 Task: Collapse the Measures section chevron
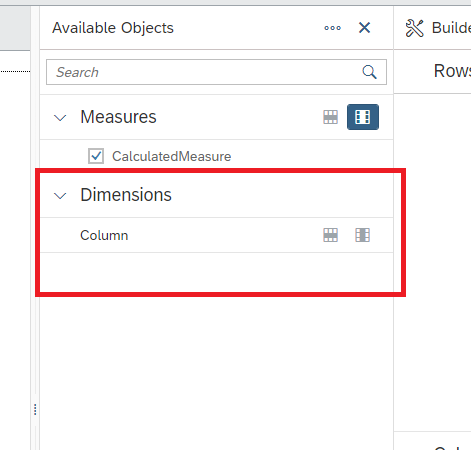[60, 118]
